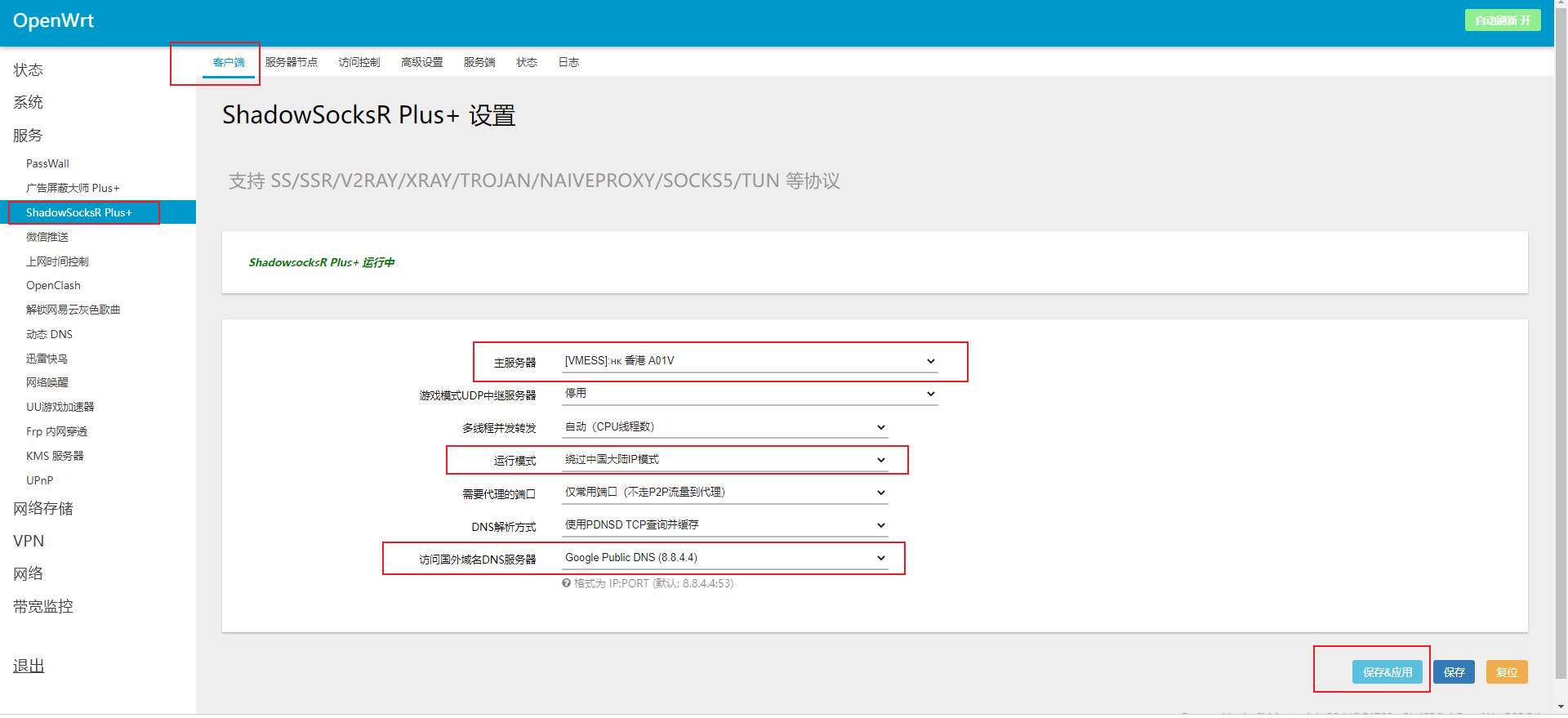Click the ShadowSocksR Plus+ 设置 heading
The width and height of the screenshot is (1568, 718).
(x=369, y=115)
